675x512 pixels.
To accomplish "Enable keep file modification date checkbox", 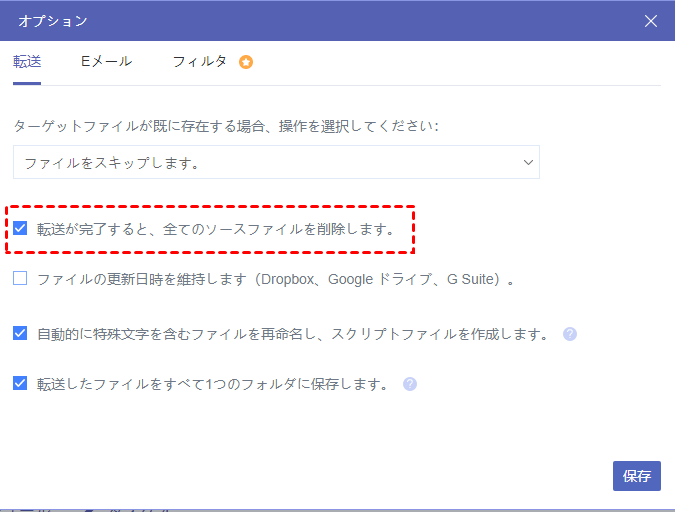I will [20, 278].
